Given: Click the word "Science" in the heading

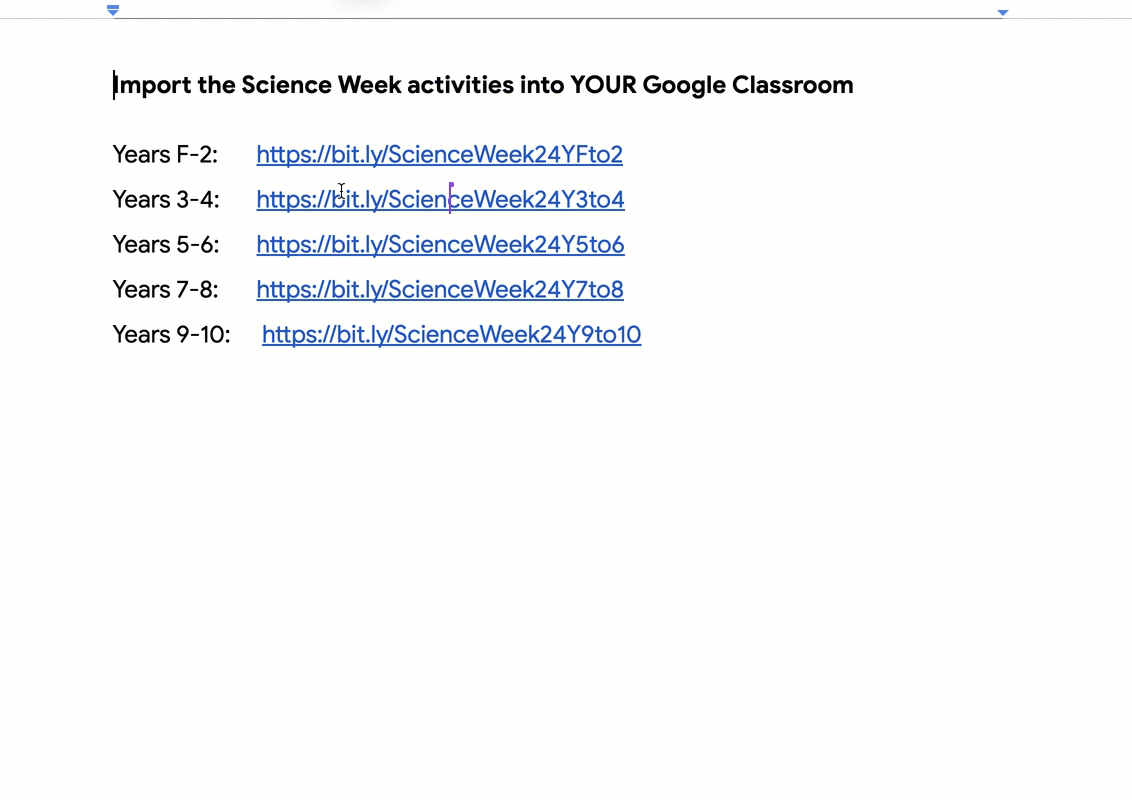Looking at the screenshot, I should click(286, 84).
